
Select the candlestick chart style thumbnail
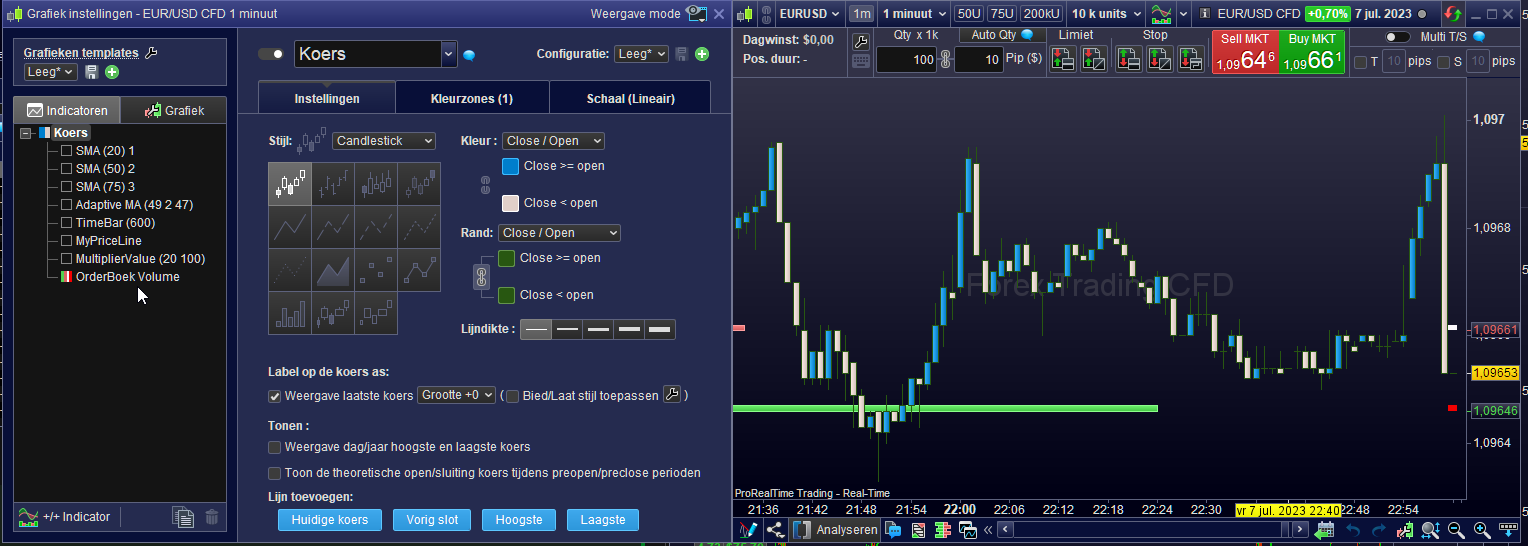pos(290,184)
